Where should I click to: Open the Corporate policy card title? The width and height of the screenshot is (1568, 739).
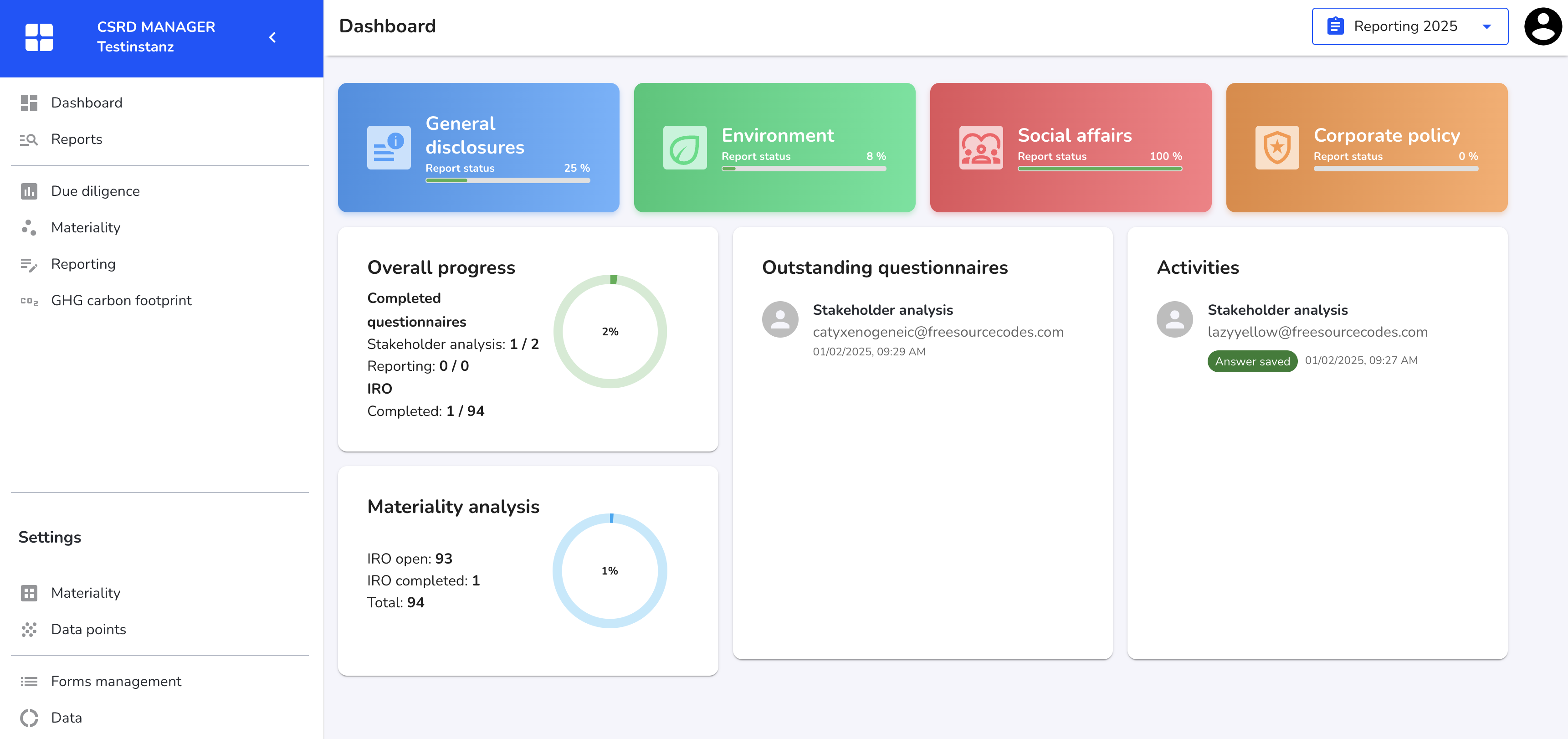[1387, 135]
